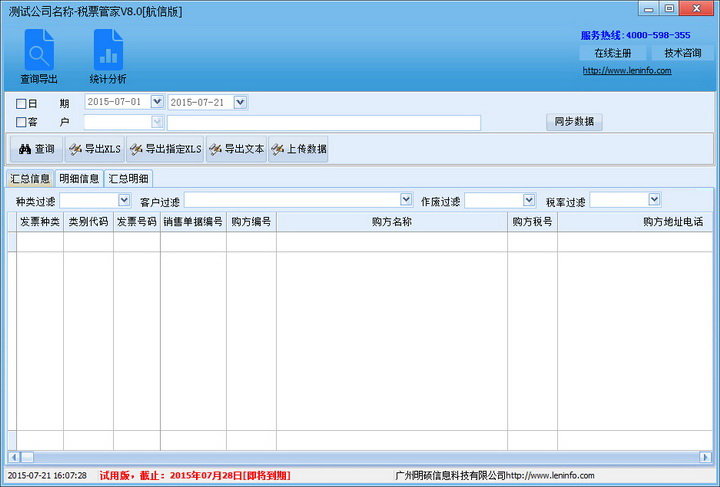
Task: Open the 查询导出 query export module
Action: click(39, 56)
